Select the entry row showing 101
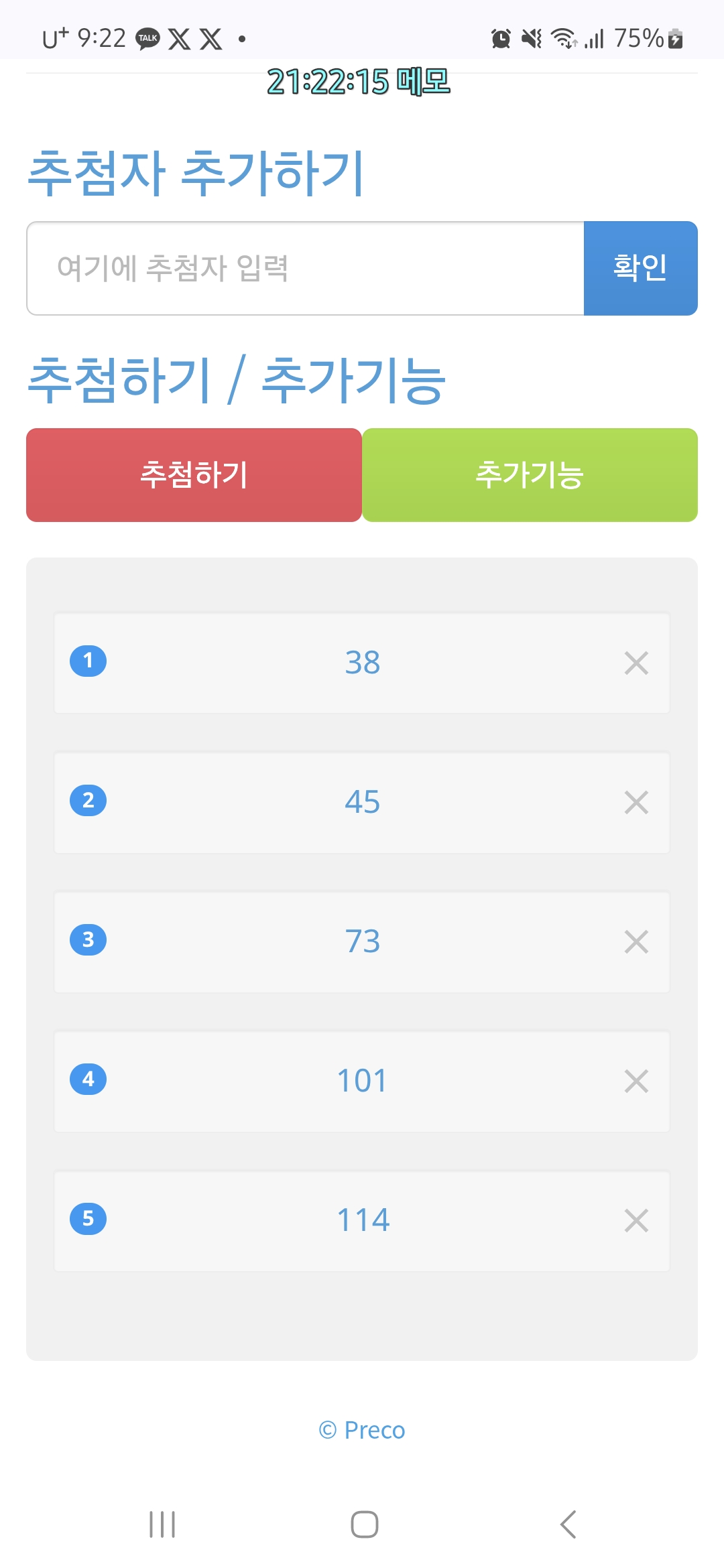 [362, 1081]
